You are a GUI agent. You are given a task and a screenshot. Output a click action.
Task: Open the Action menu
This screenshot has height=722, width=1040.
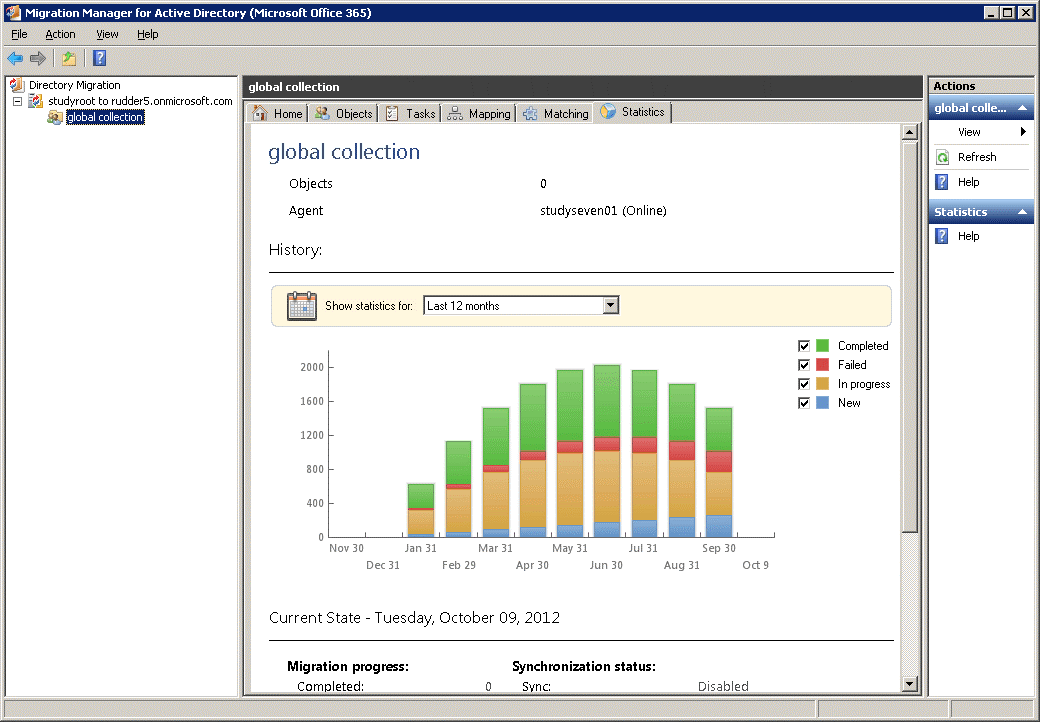click(60, 34)
